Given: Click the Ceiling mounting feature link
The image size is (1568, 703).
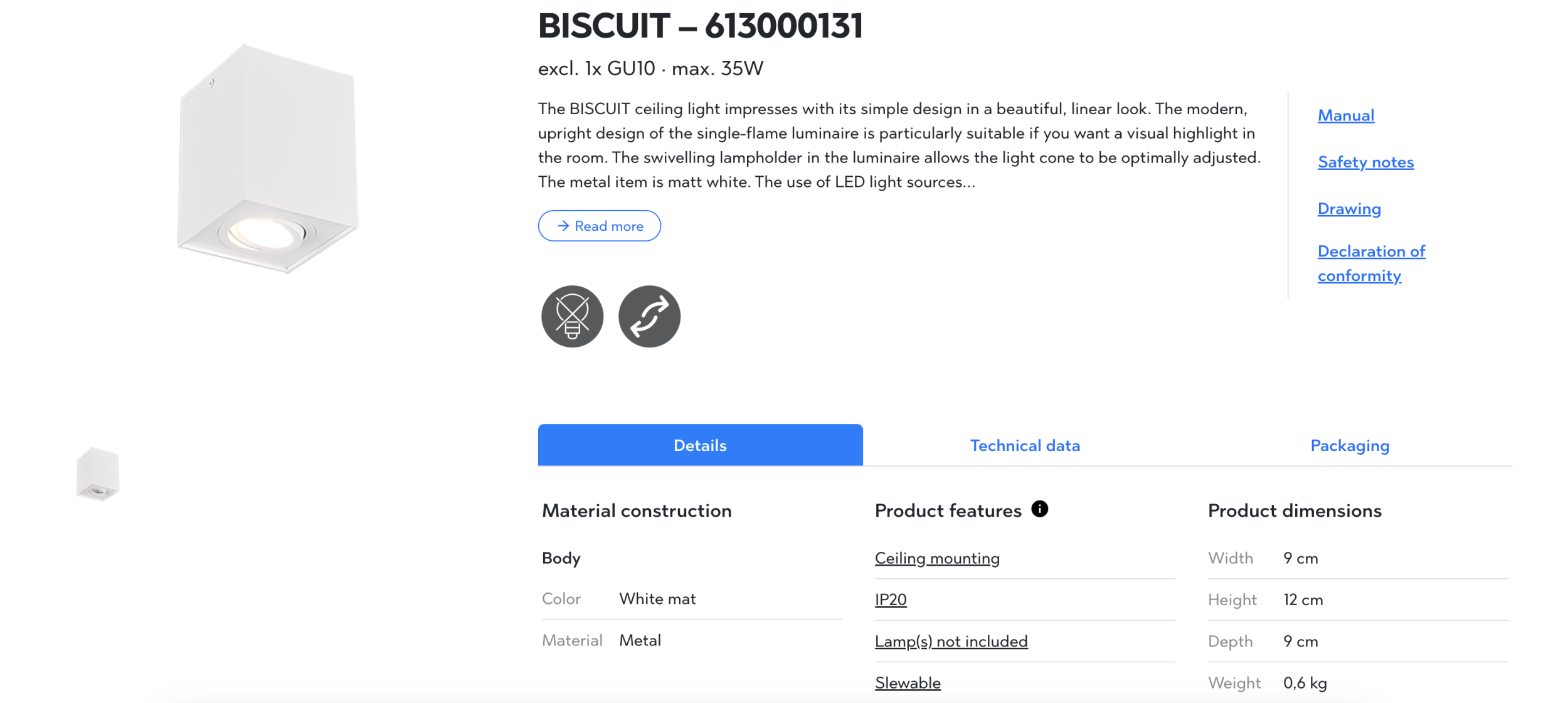Looking at the screenshot, I should (937, 558).
